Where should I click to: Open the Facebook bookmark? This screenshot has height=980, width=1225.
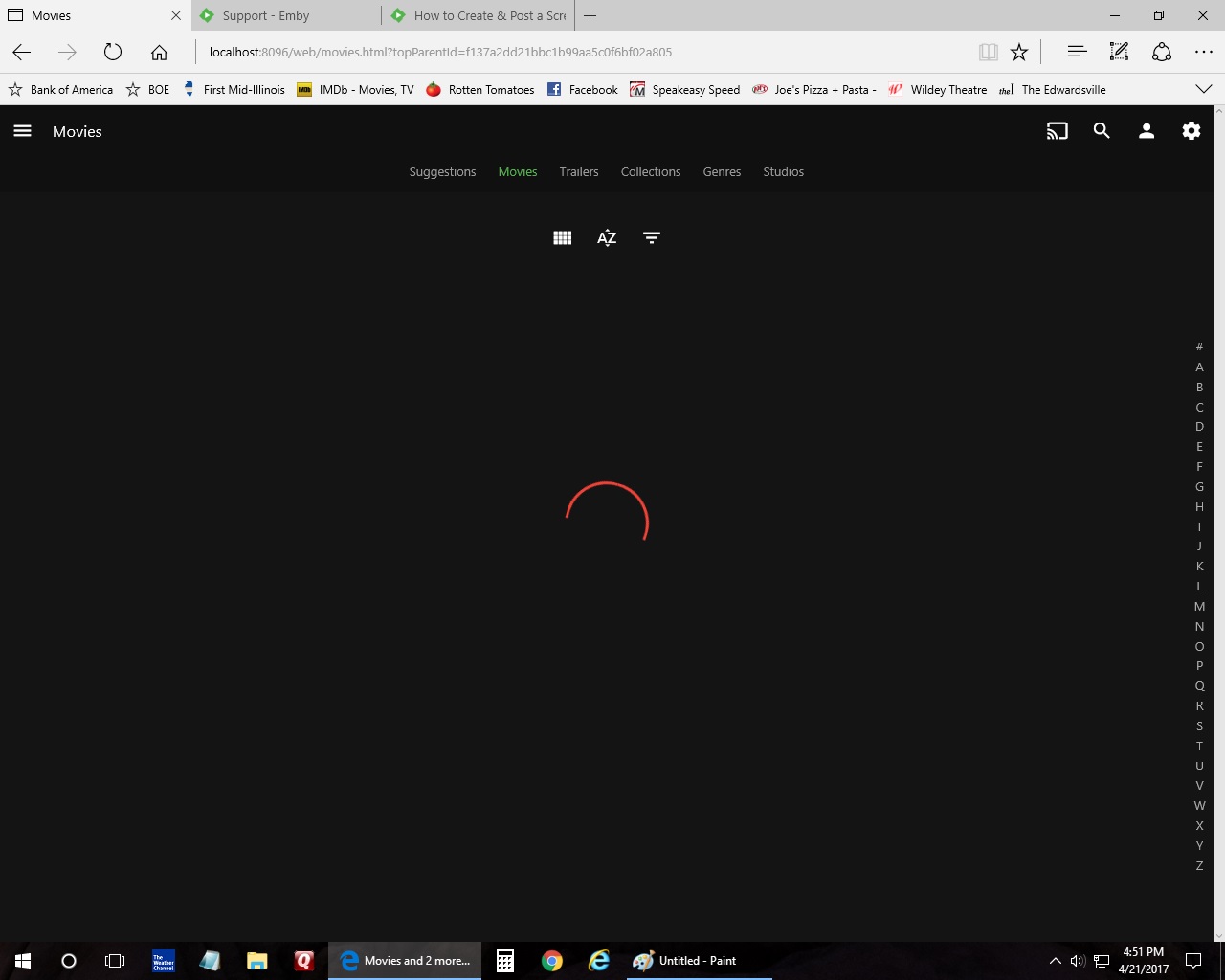pos(583,90)
